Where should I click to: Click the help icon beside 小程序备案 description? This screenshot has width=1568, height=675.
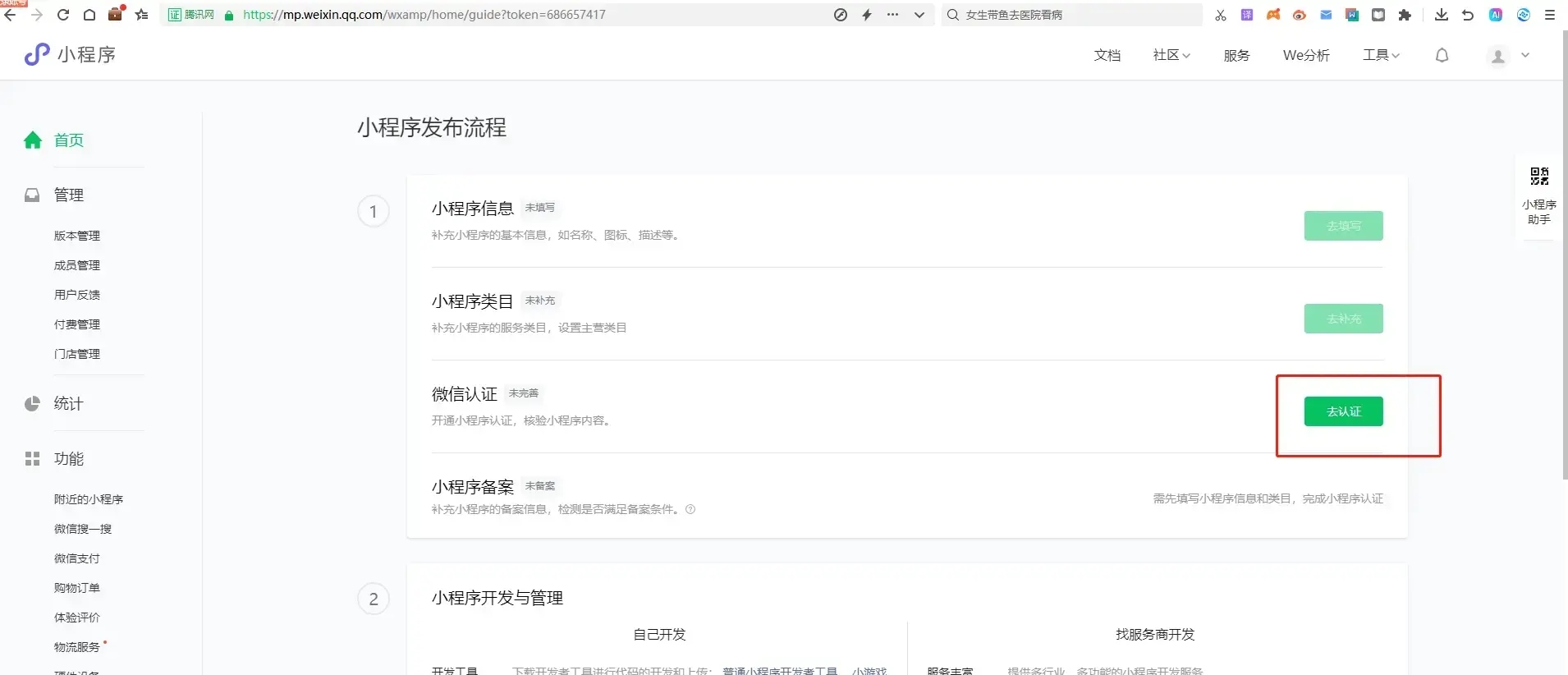pyautogui.click(x=690, y=509)
